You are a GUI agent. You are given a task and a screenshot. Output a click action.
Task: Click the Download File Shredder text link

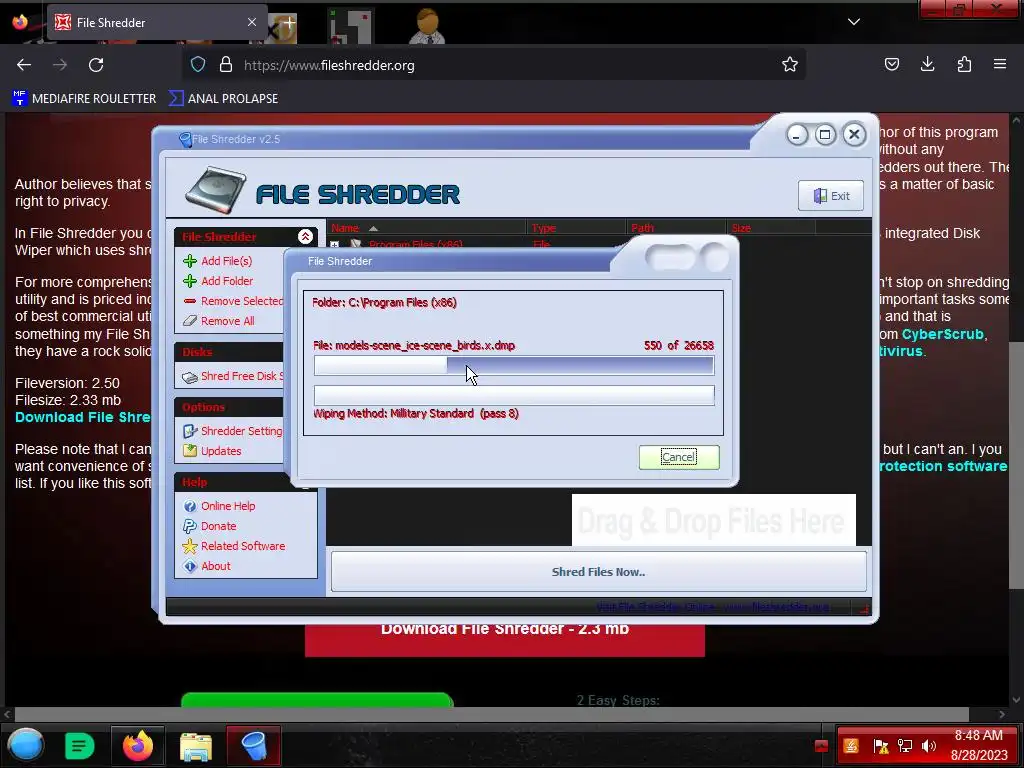coord(82,417)
